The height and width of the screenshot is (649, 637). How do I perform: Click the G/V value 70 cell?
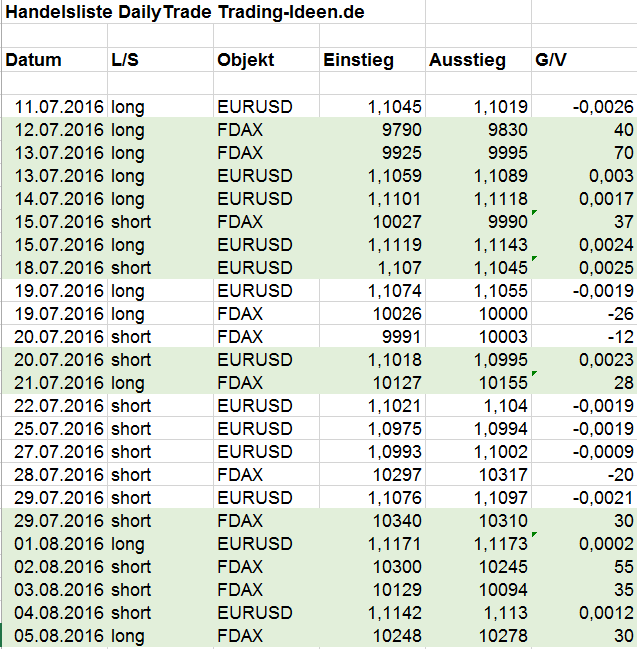coord(584,153)
